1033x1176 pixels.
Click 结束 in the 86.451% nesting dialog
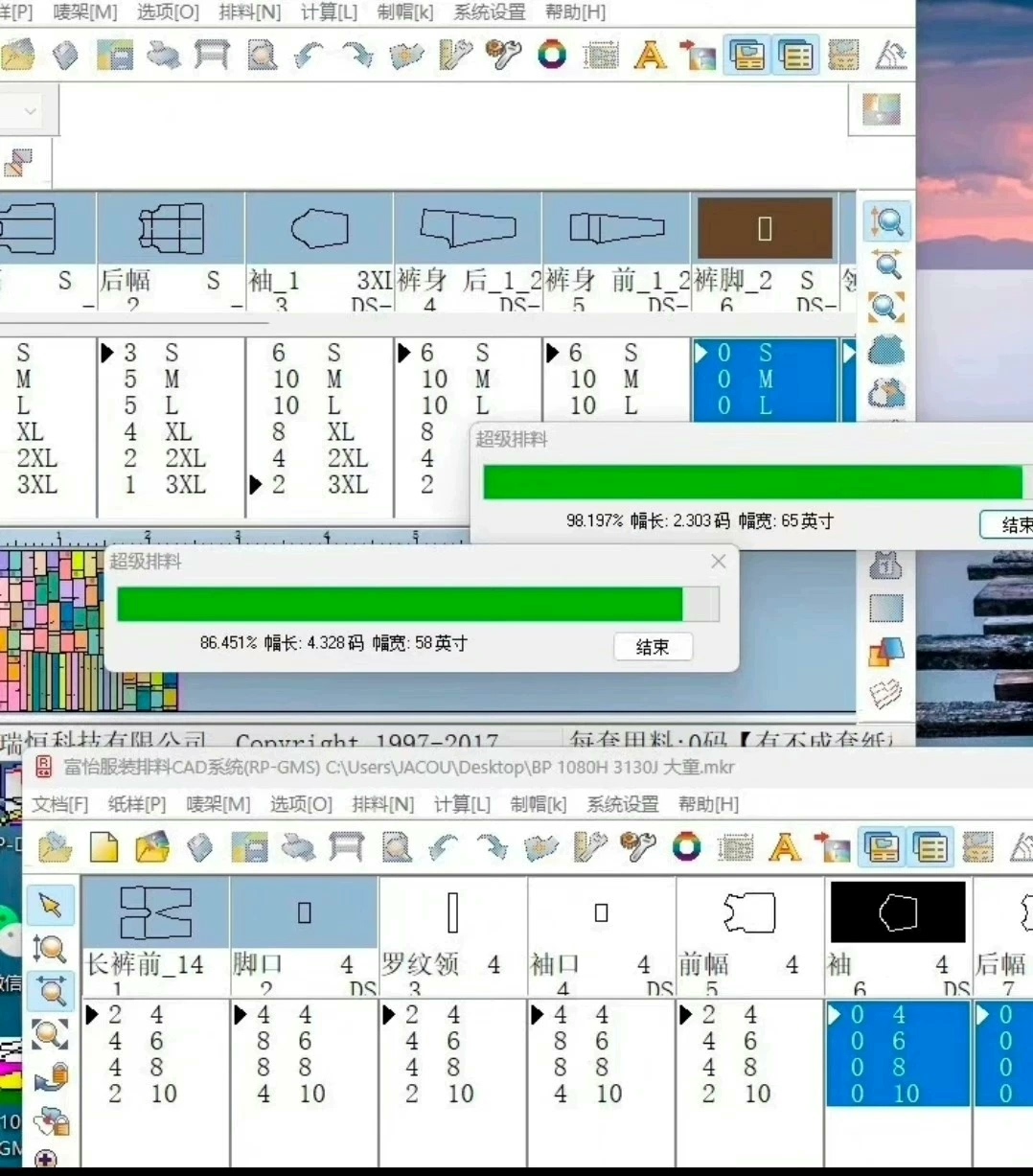click(653, 647)
